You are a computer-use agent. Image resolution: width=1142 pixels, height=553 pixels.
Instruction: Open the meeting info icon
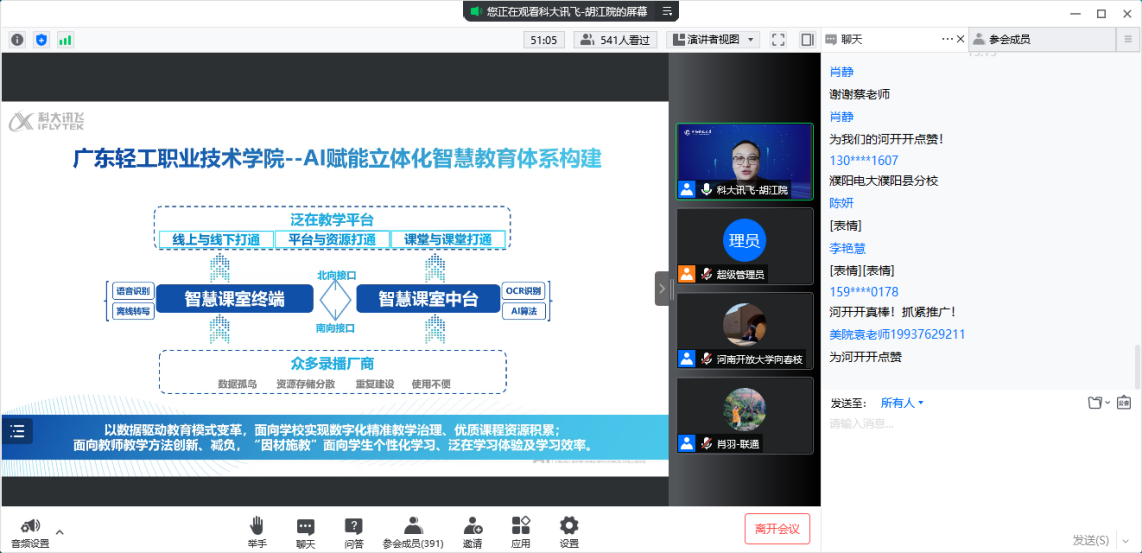tap(17, 40)
